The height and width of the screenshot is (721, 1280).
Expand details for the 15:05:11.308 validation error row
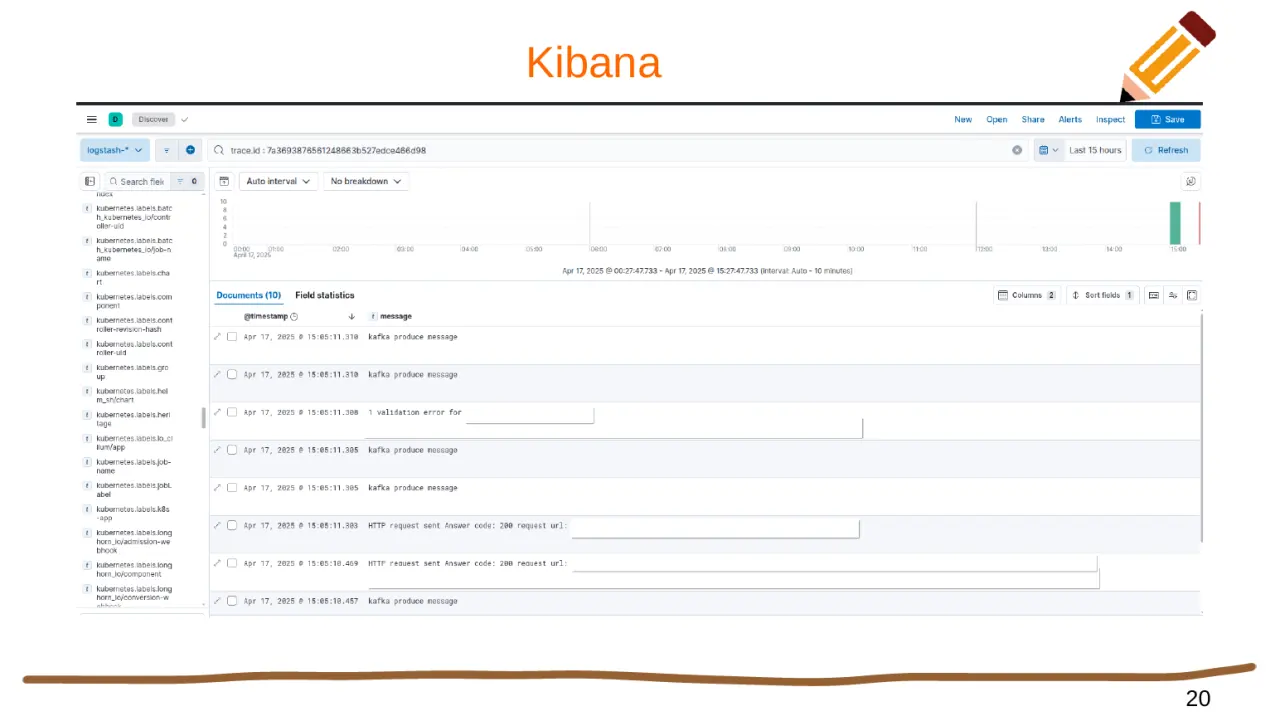218,412
